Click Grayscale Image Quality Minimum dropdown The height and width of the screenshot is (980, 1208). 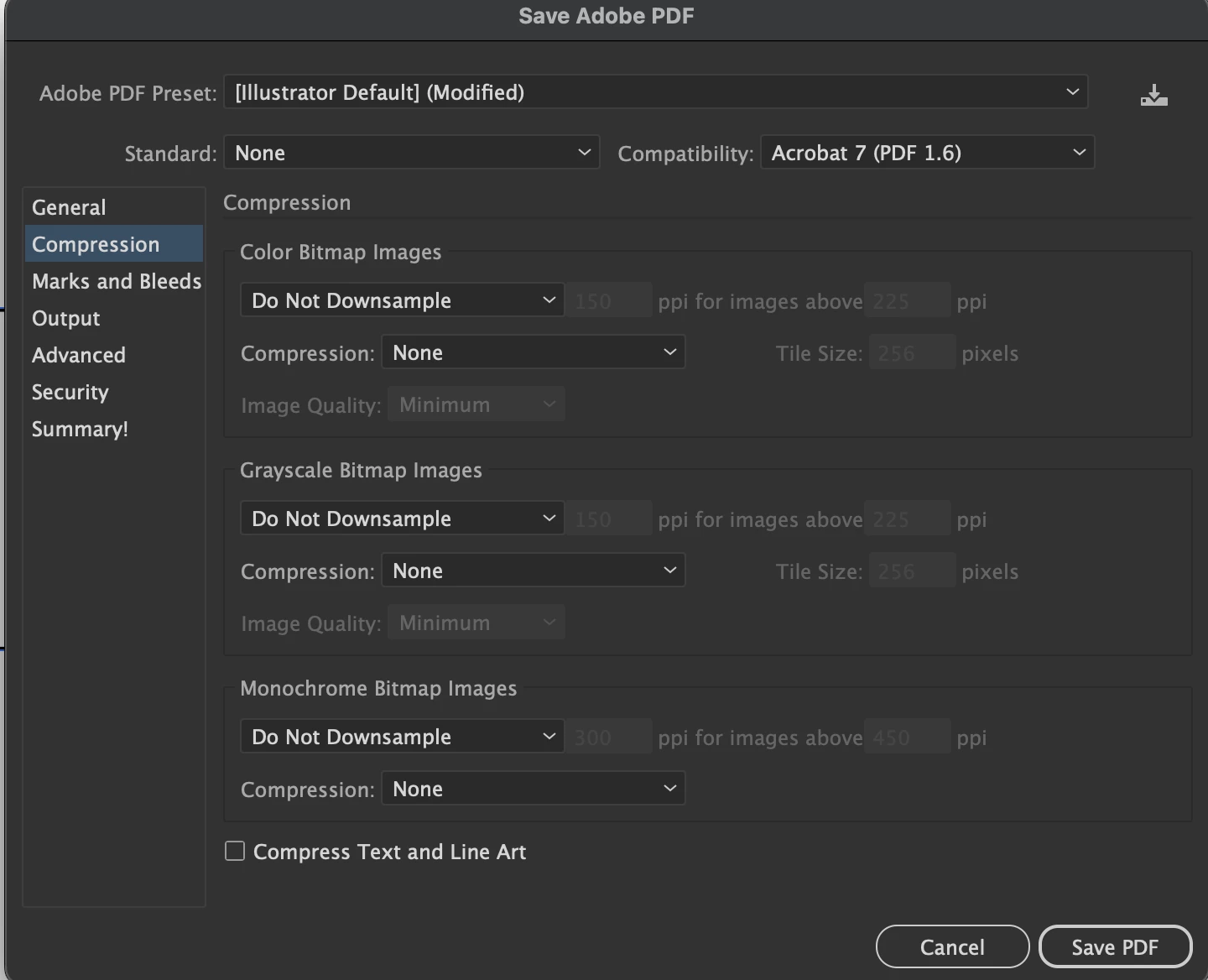(x=476, y=623)
